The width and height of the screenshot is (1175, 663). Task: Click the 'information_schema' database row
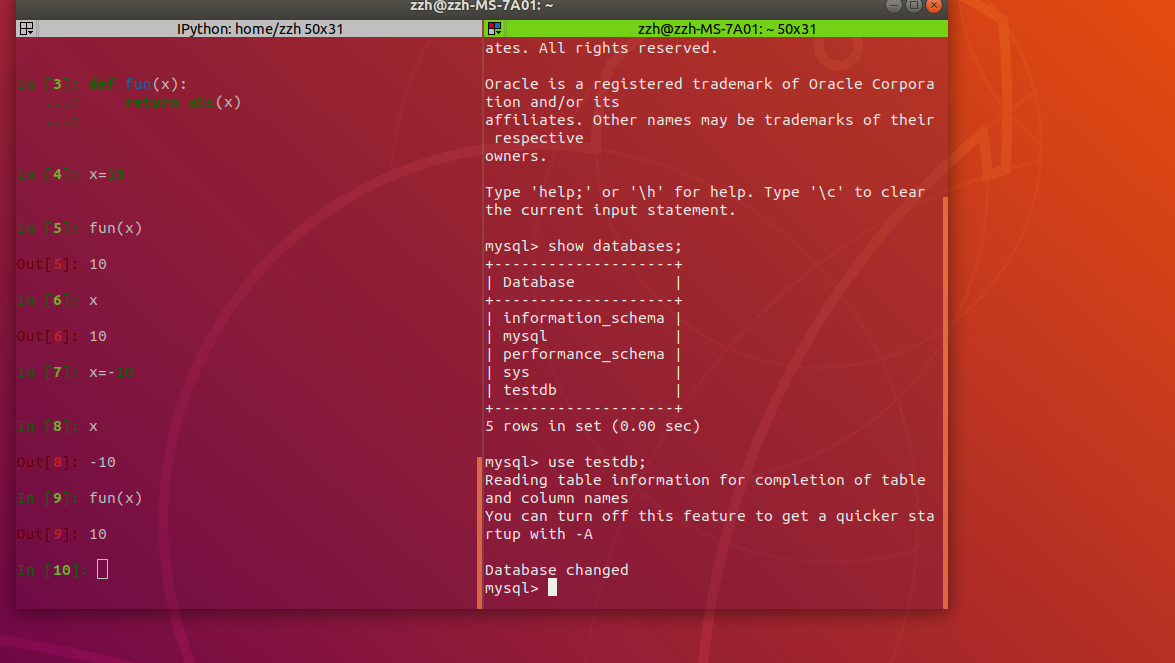tap(584, 318)
